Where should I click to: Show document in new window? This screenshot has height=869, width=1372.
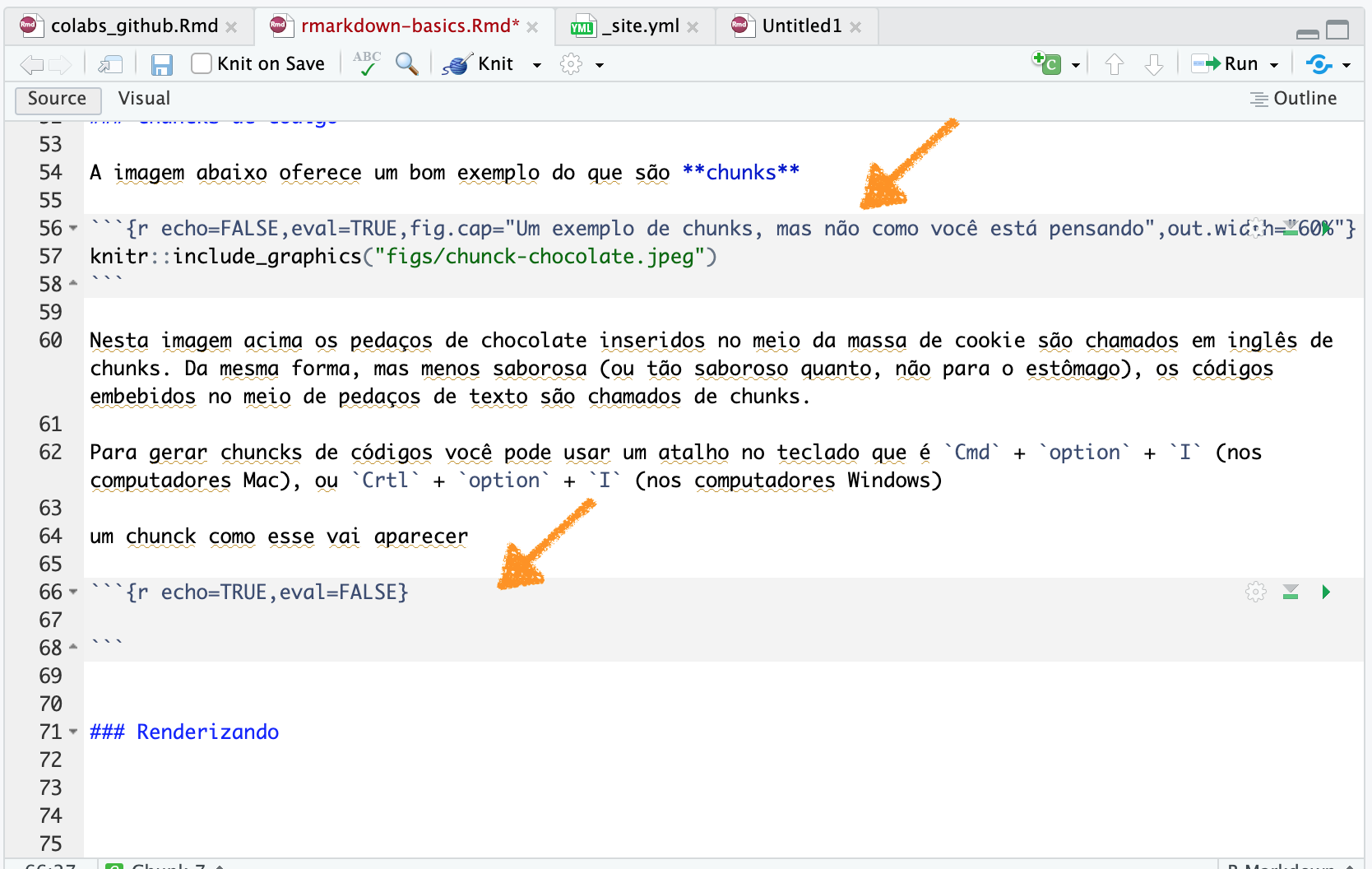coord(109,64)
